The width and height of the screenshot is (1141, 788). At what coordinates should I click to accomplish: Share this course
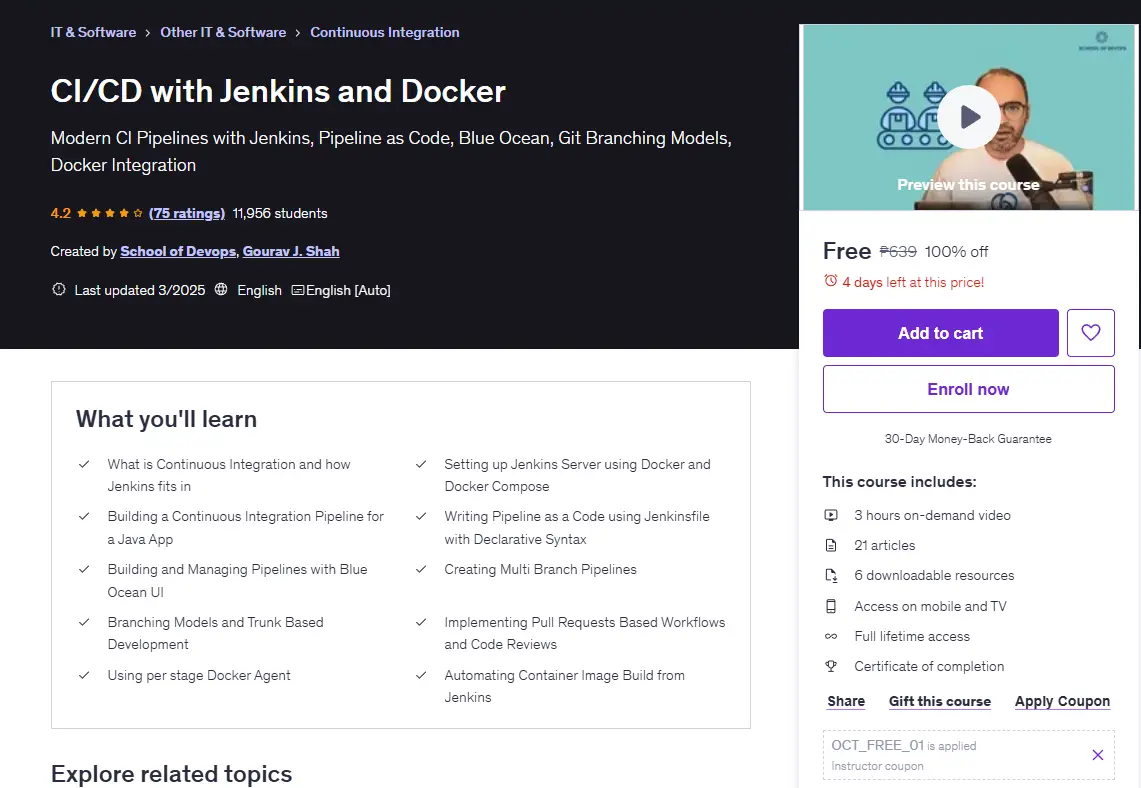[x=846, y=701]
